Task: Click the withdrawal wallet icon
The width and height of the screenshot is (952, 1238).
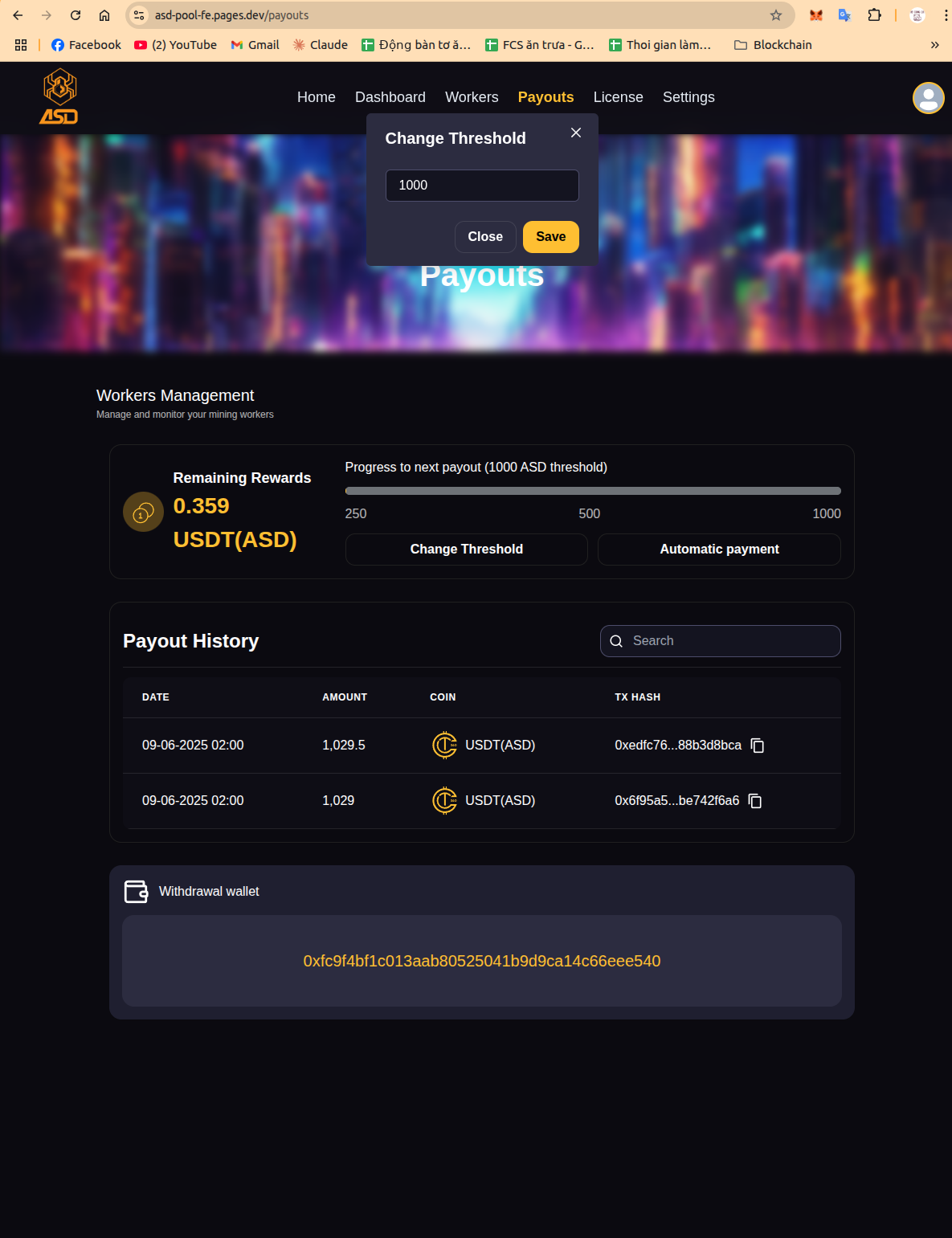Action: 136,892
